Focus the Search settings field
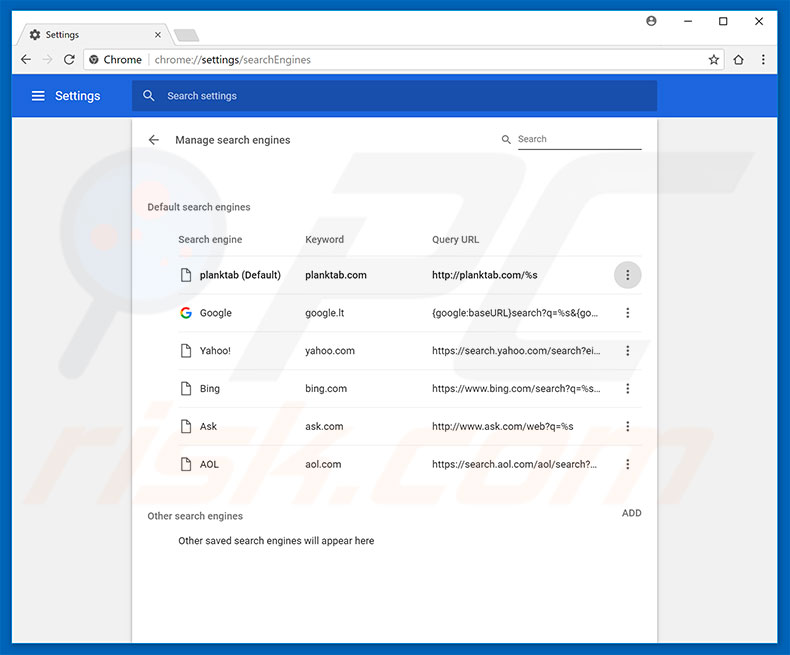 click(x=394, y=96)
